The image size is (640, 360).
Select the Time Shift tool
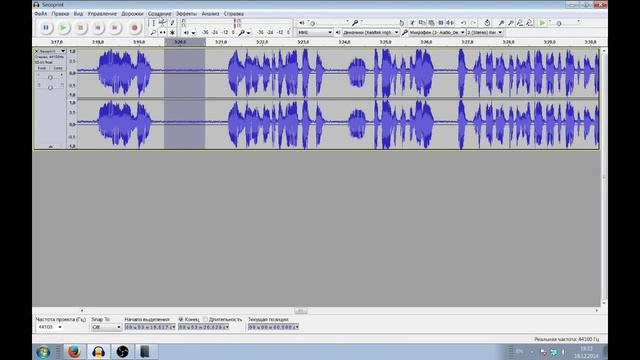162,32
